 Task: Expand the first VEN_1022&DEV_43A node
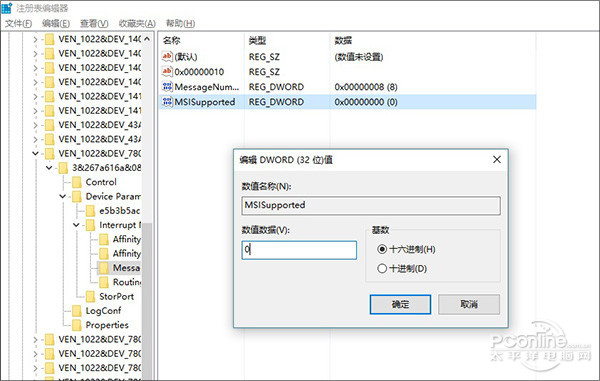35,125
